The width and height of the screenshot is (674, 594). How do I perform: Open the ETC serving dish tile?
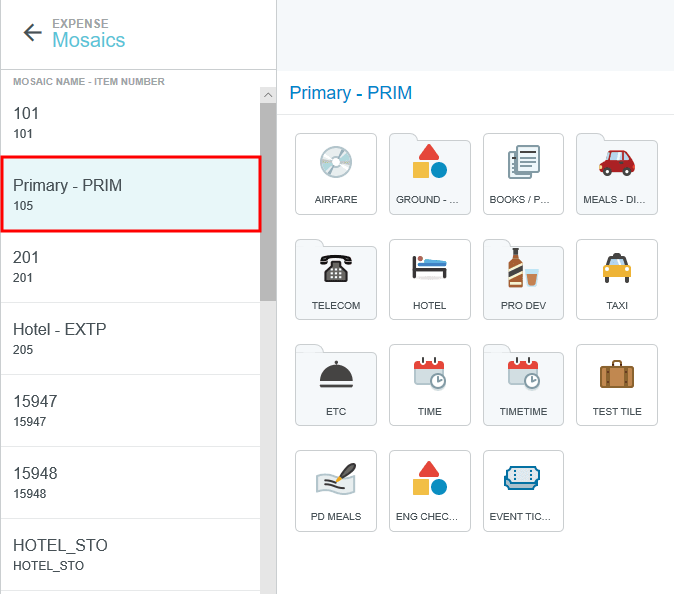(336, 385)
